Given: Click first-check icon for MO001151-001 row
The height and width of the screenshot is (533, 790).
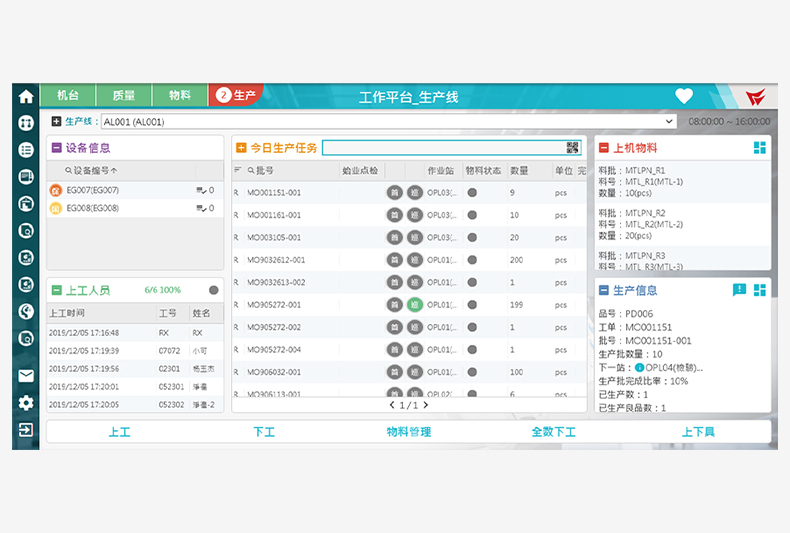Looking at the screenshot, I should pos(394,192).
